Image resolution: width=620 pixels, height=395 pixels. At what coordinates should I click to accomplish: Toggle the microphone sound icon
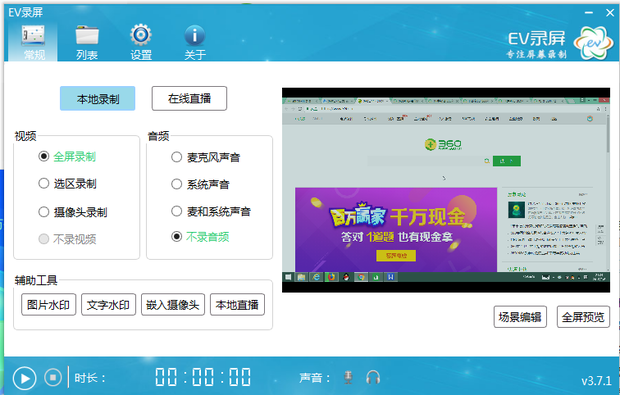point(348,378)
